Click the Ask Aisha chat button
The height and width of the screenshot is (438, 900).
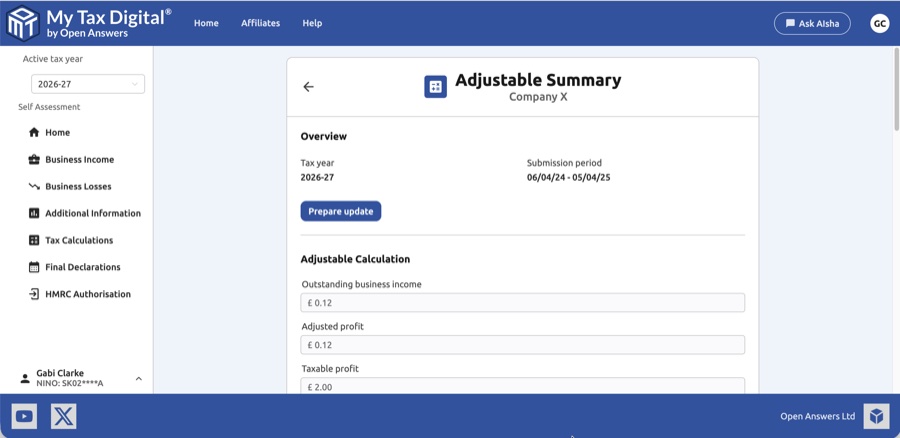tap(812, 24)
